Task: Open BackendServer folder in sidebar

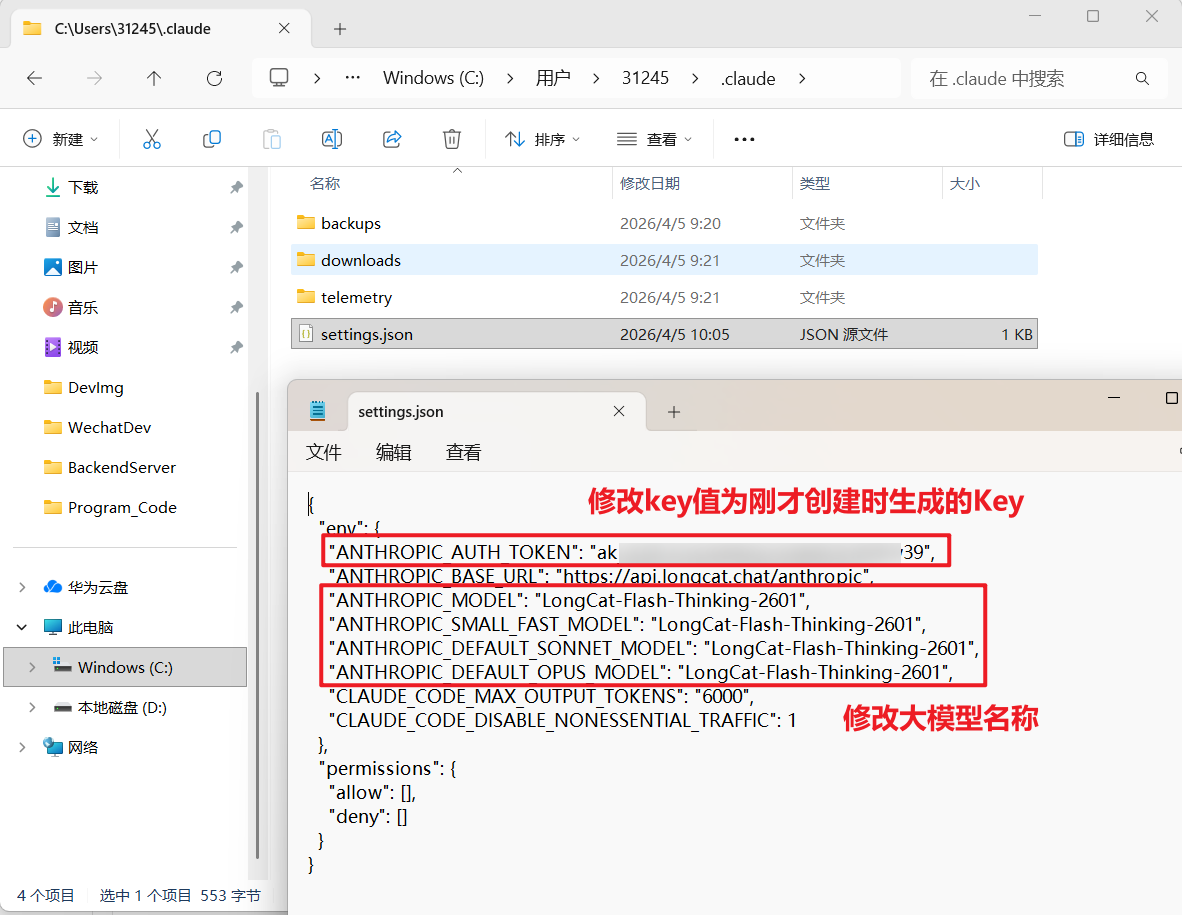Action: (121, 467)
